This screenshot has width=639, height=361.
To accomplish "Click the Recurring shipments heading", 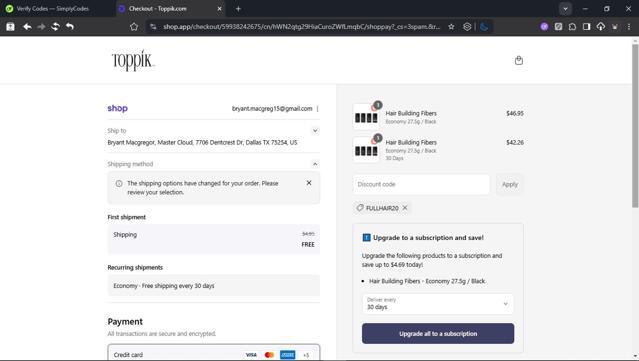I will [135, 267].
